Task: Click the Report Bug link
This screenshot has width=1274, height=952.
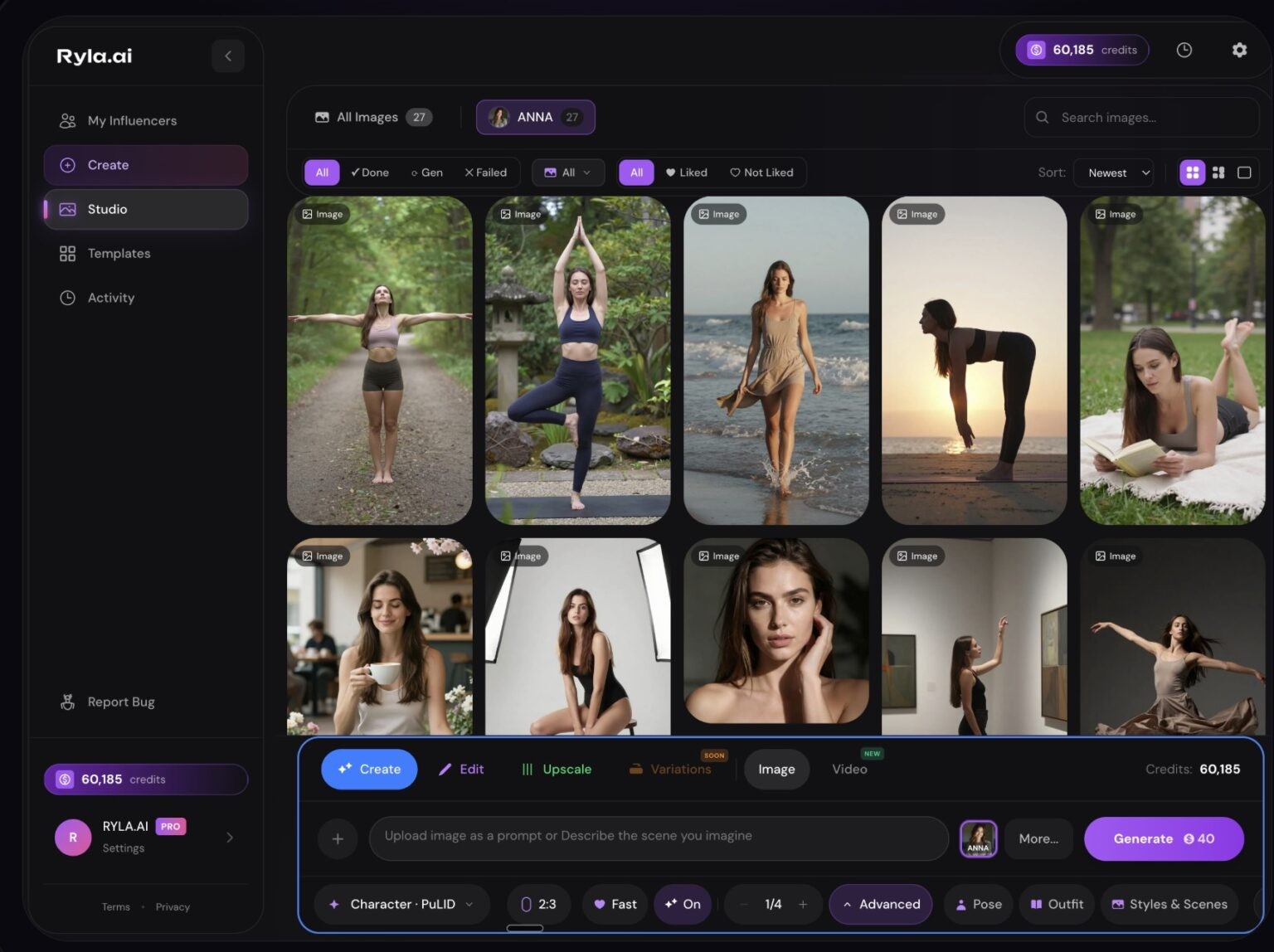Action: (121, 702)
